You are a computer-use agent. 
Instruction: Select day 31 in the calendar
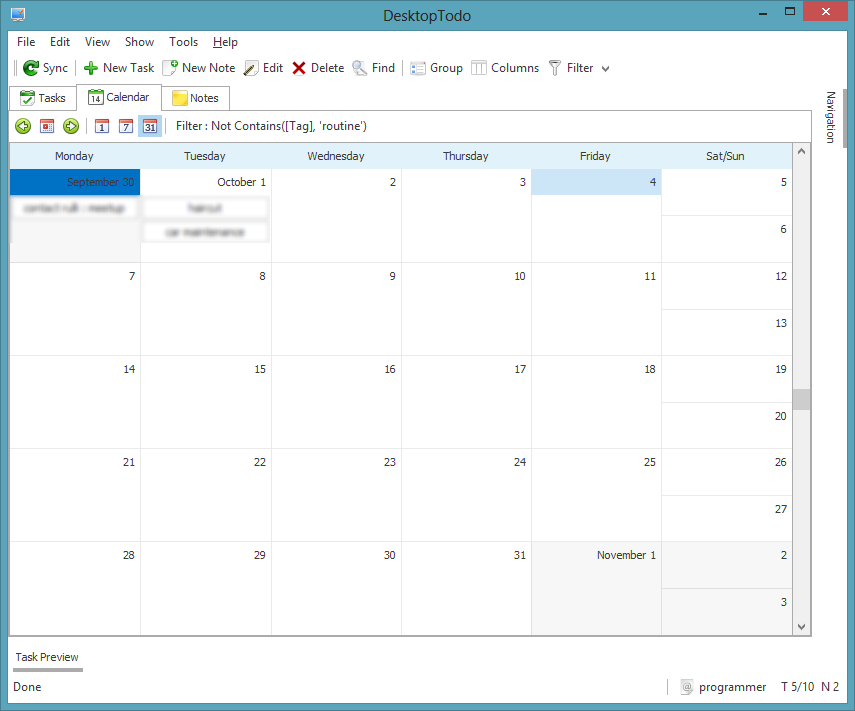pos(466,588)
